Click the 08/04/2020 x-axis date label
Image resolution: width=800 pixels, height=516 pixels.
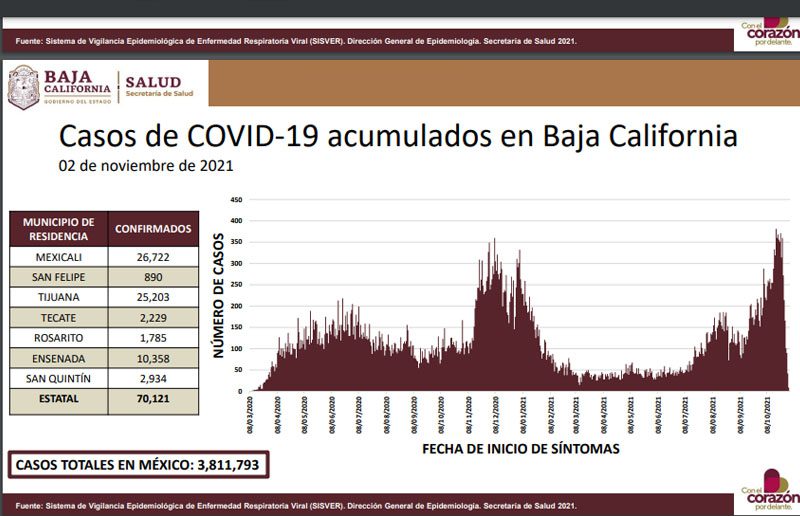tap(278, 415)
